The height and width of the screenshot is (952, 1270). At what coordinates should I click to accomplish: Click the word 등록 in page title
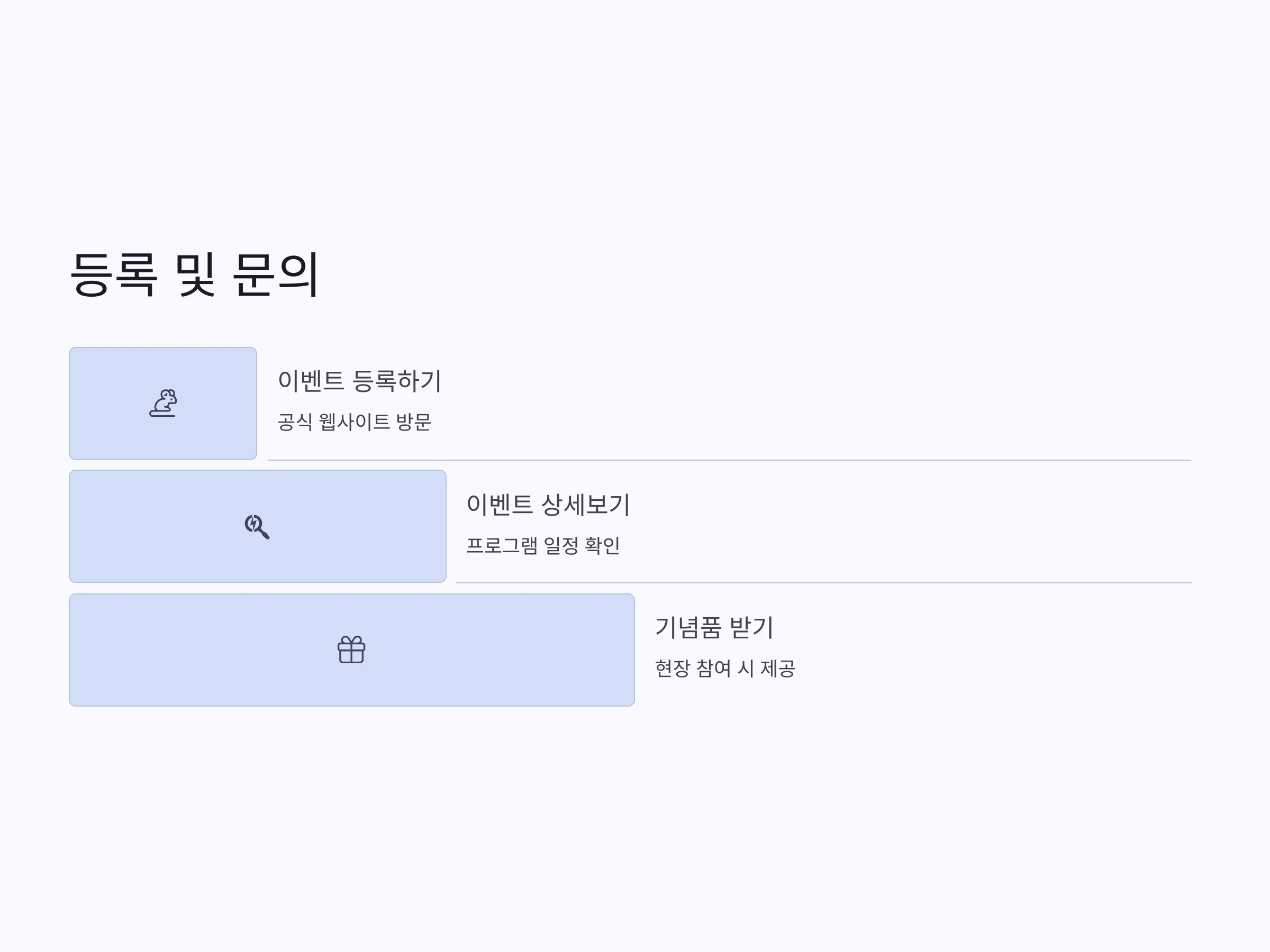pyautogui.click(x=114, y=274)
